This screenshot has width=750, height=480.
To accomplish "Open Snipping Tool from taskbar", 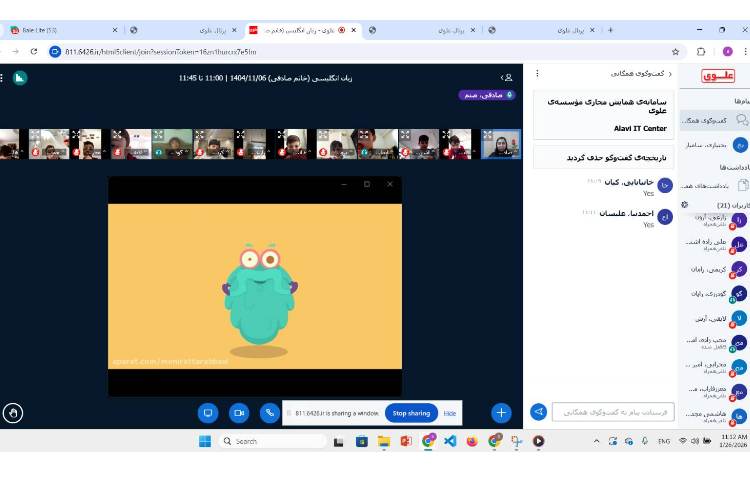I will [517, 441].
